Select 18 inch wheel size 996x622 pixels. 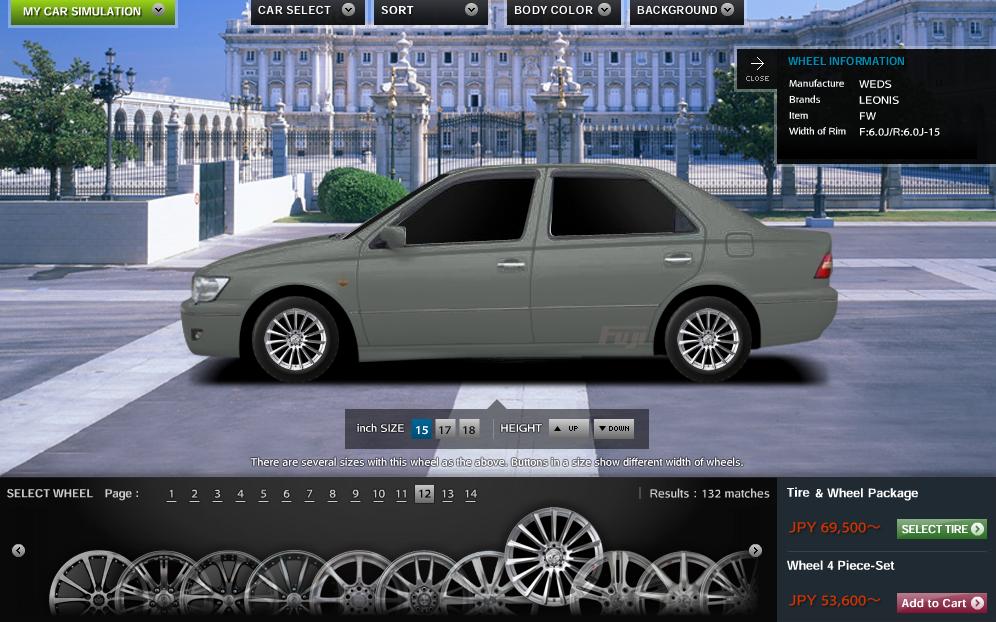[x=468, y=429]
